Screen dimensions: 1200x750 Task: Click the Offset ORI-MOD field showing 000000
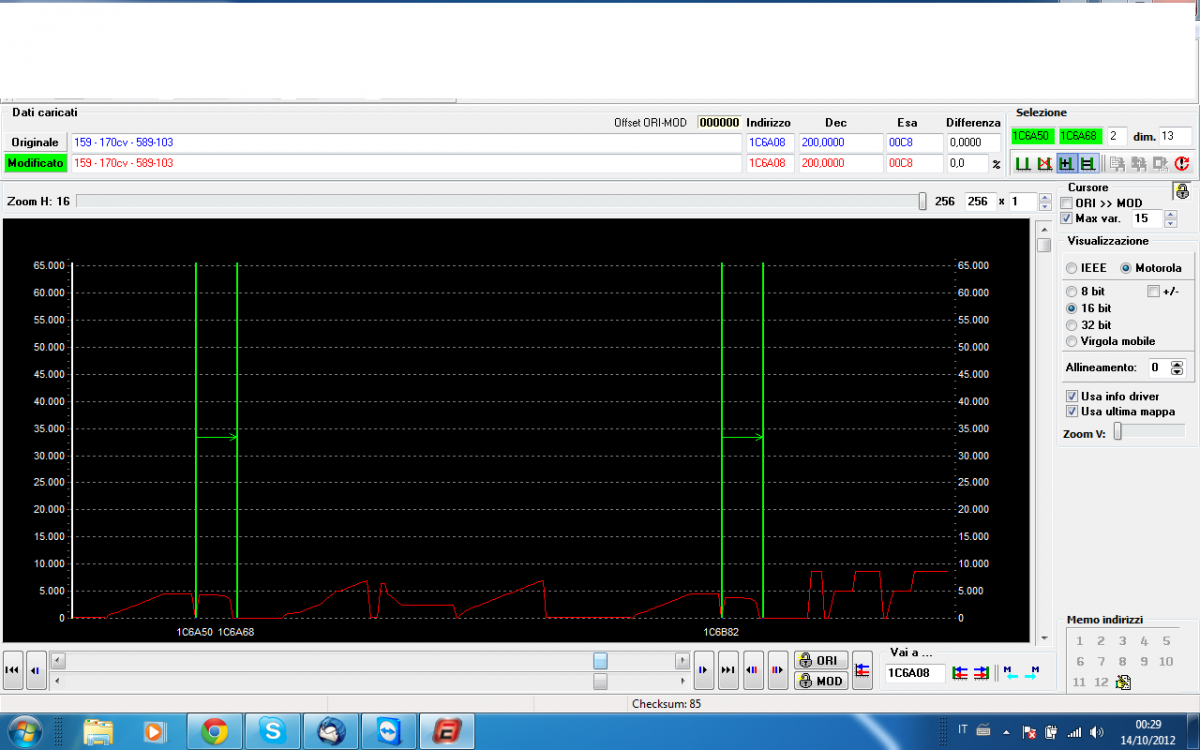coord(719,122)
